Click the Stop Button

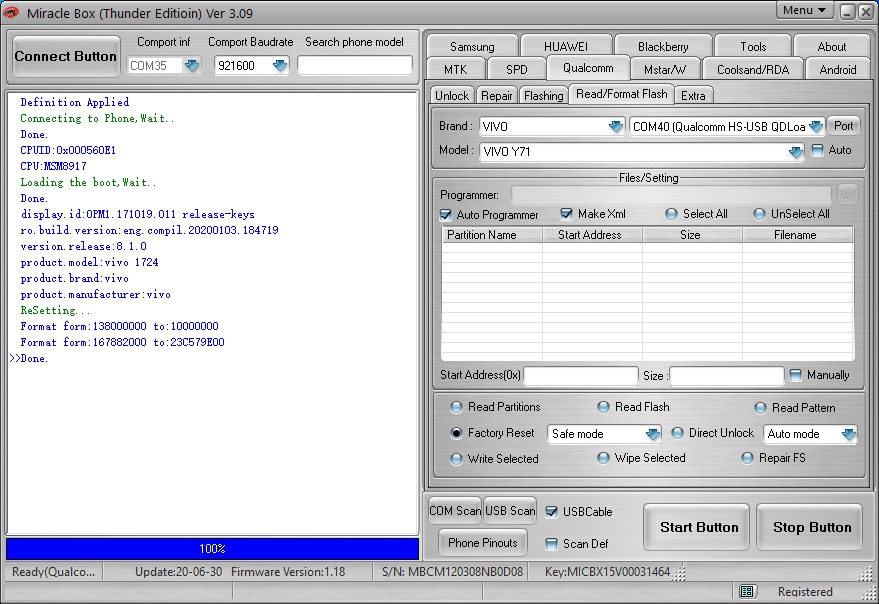pyautogui.click(x=811, y=527)
